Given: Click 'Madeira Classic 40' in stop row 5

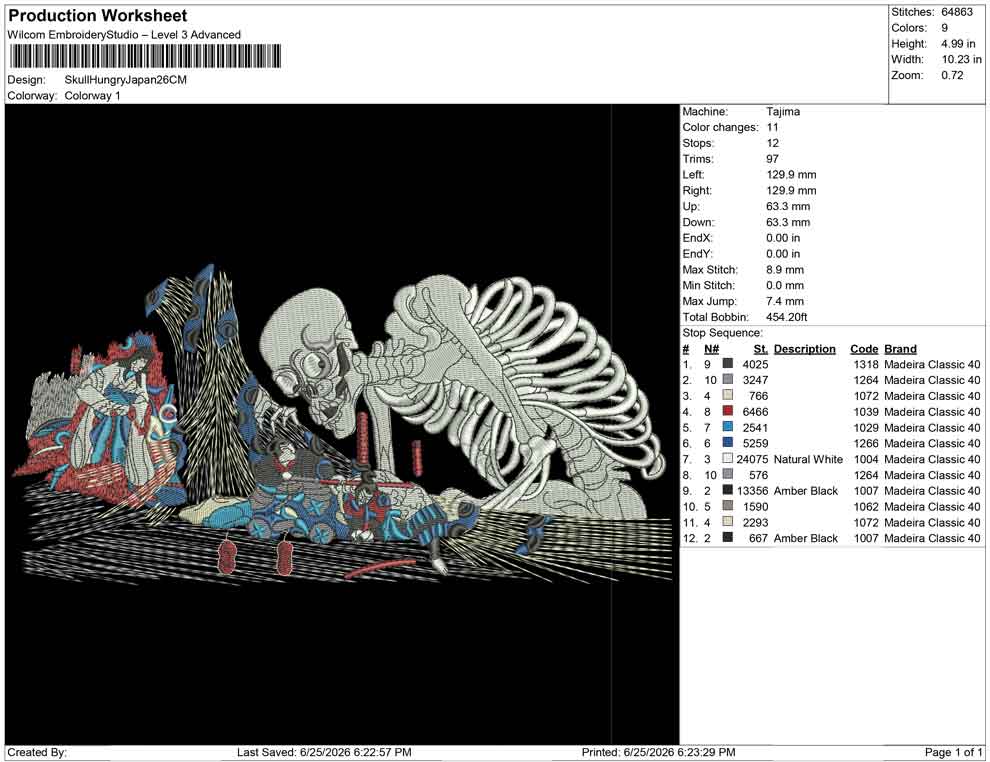Looking at the screenshot, I should [x=933, y=427].
